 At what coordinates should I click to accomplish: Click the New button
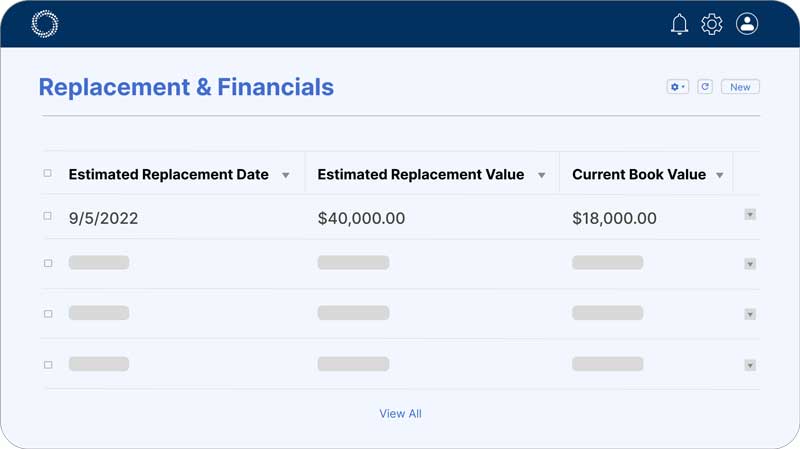click(x=740, y=87)
